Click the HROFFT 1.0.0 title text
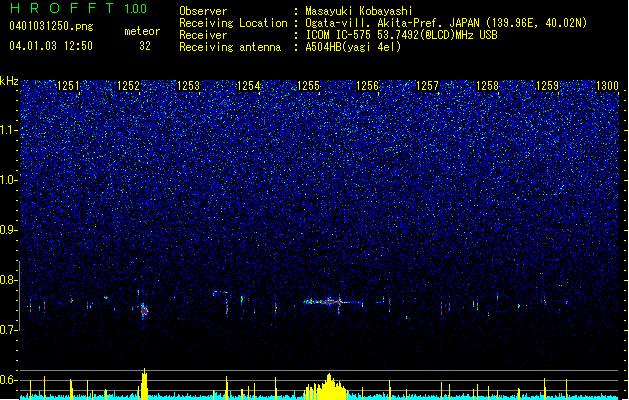The height and width of the screenshot is (400, 629). tap(78, 8)
